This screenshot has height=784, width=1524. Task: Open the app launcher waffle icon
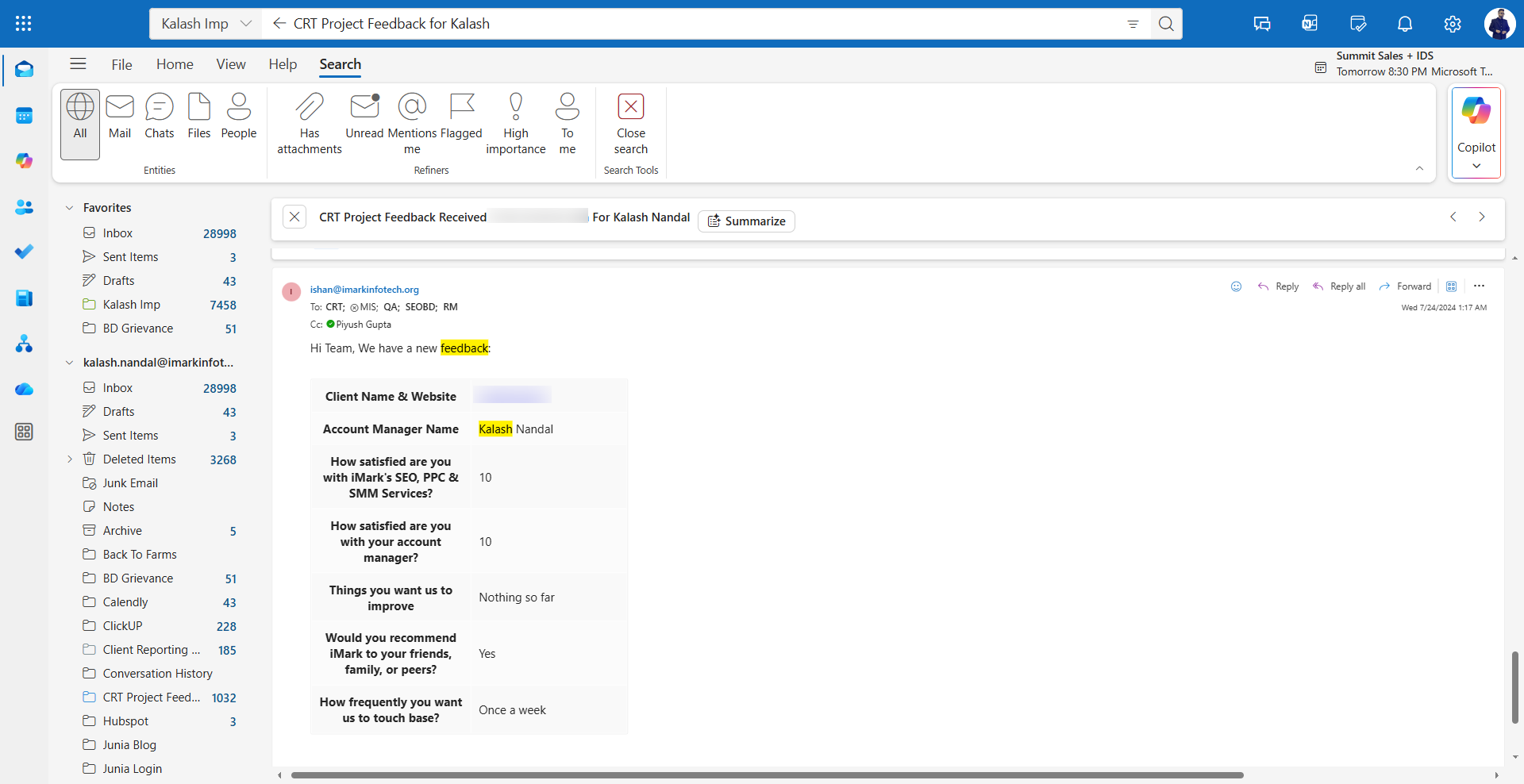coord(24,24)
